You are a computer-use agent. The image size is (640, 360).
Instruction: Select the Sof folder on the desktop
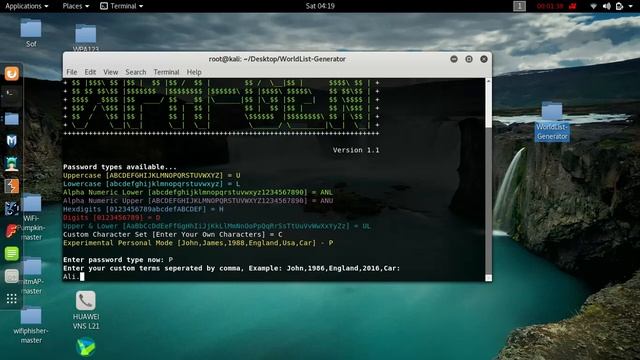pyautogui.click(x=31, y=33)
